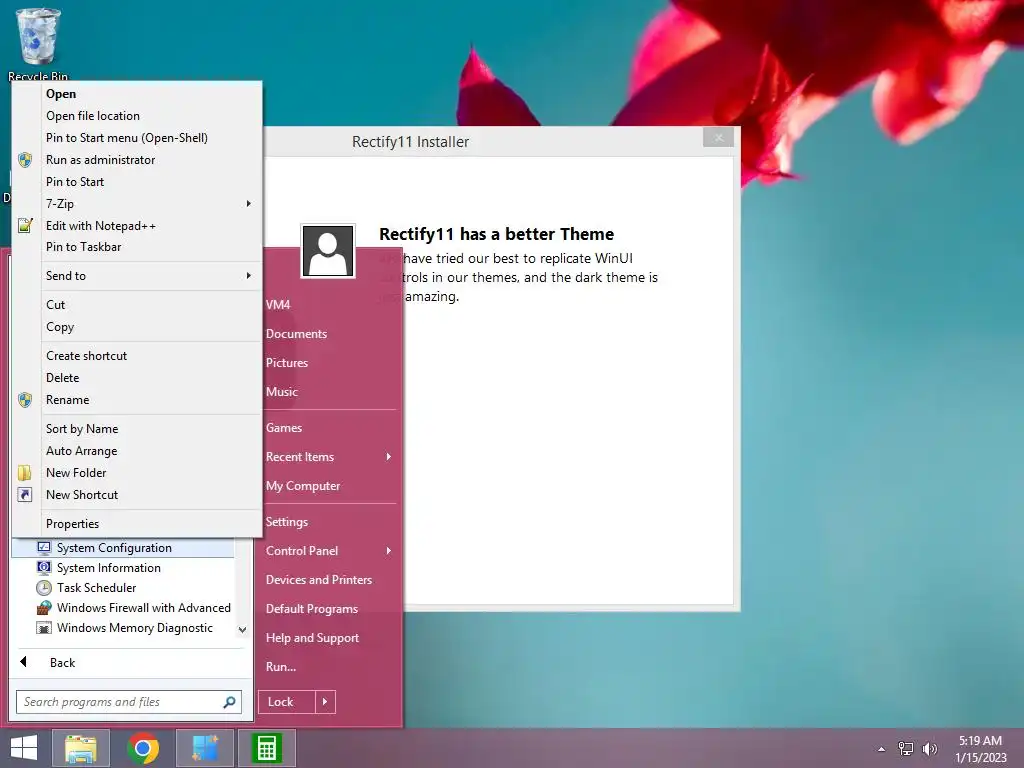Click the volume speaker tray icon
1024x768 pixels.
[x=929, y=749]
